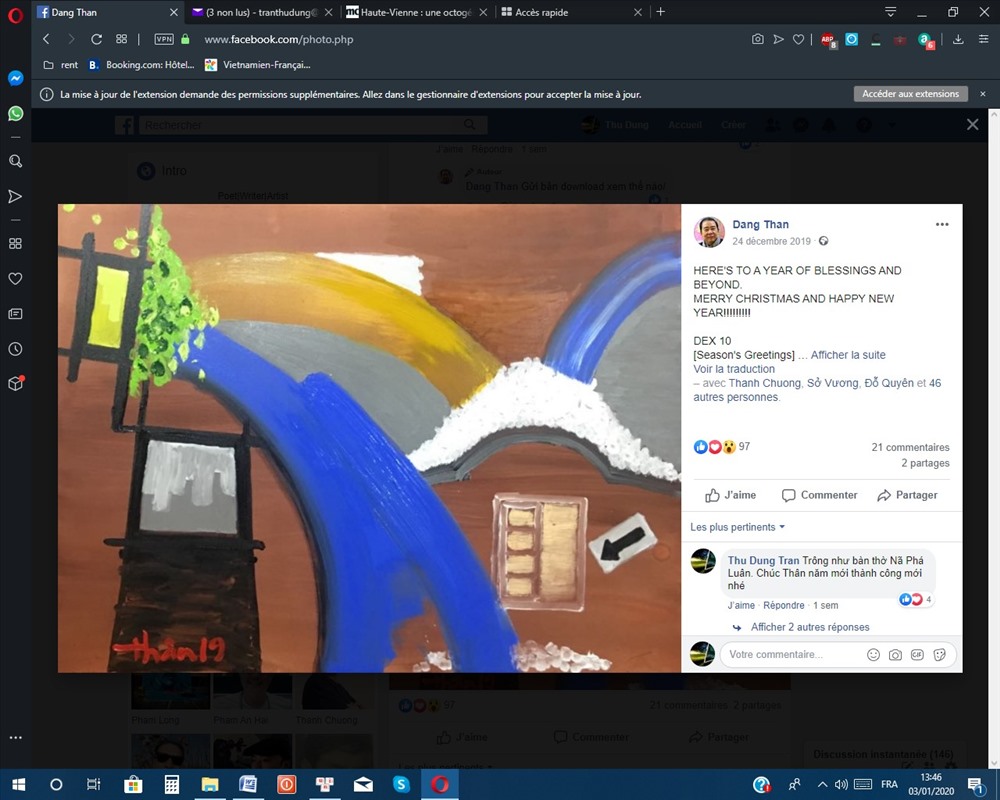Expand post with Afficher la suite
Screen dimensions: 1000x800
848,355
